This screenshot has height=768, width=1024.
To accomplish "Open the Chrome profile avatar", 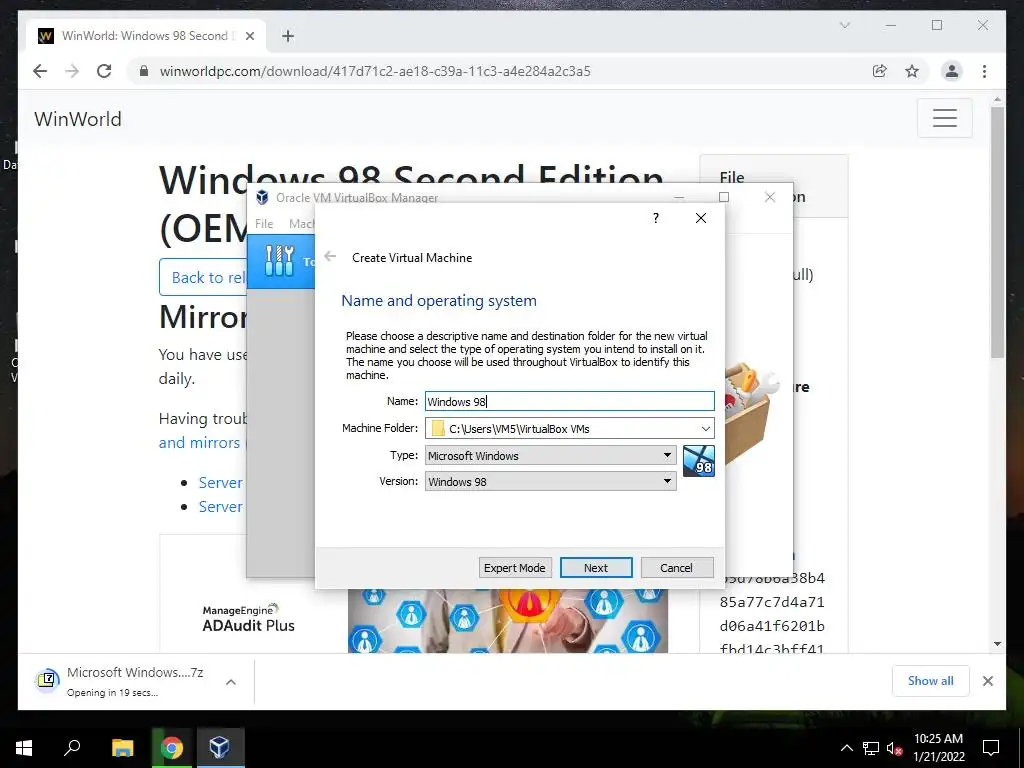I will click(x=952, y=71).
